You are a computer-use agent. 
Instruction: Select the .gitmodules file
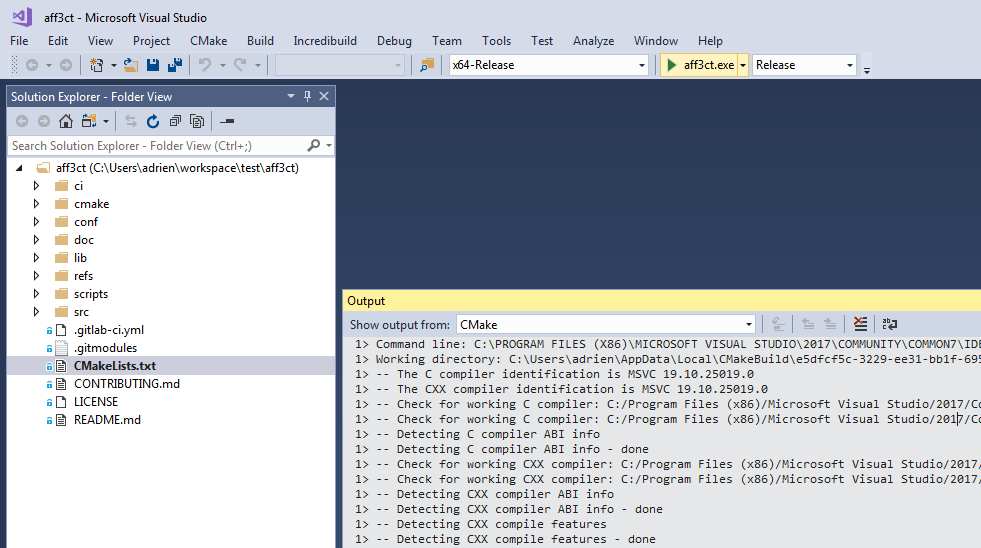tap(105, 348)
